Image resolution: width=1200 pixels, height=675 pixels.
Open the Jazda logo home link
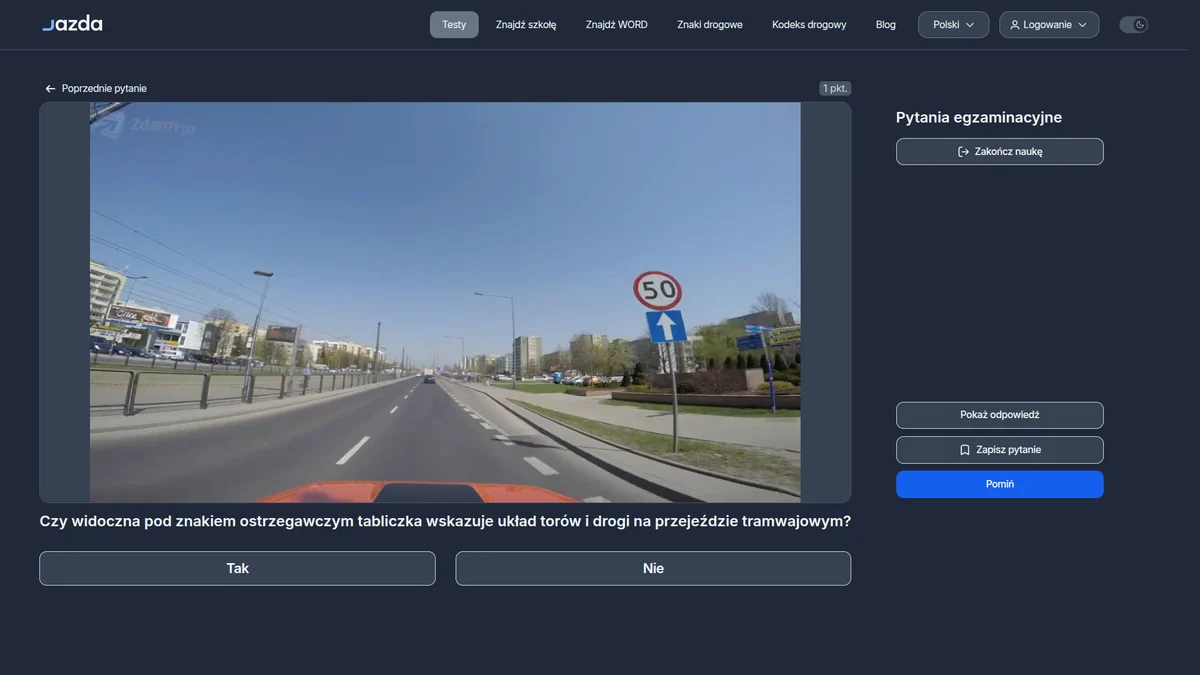pos(72,24)
